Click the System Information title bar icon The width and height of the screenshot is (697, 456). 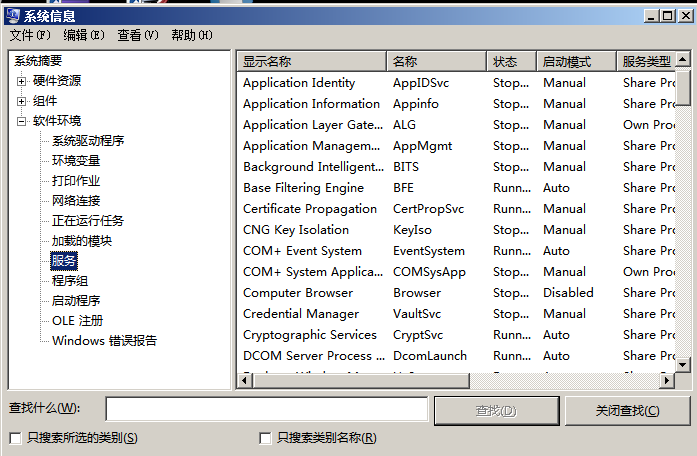tap(13, 16)
